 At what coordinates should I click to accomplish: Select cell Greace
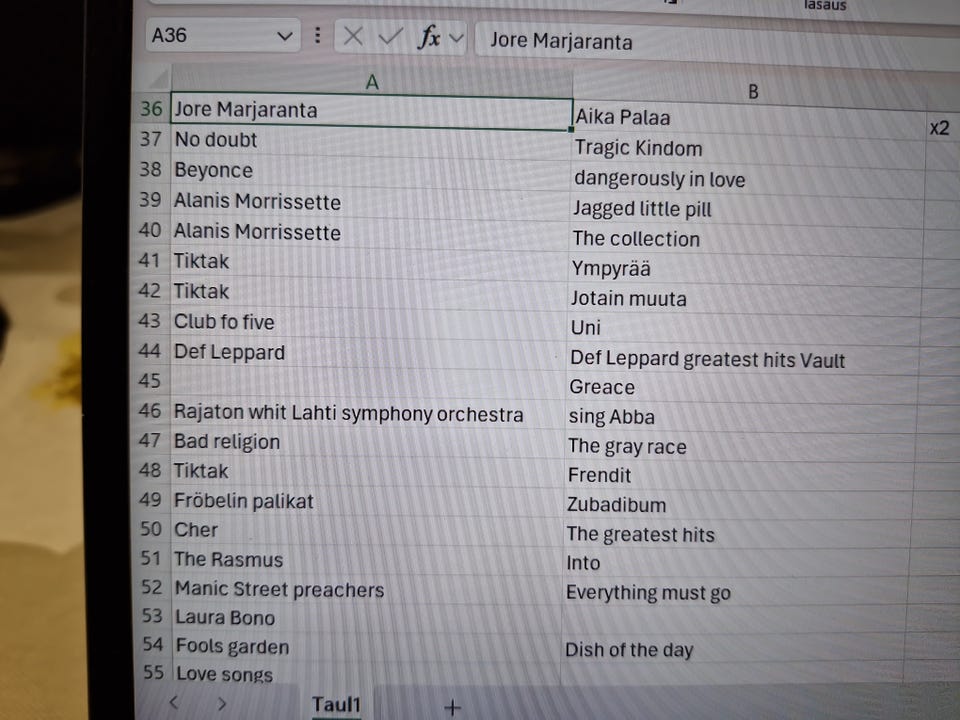(x=740, y=389)
